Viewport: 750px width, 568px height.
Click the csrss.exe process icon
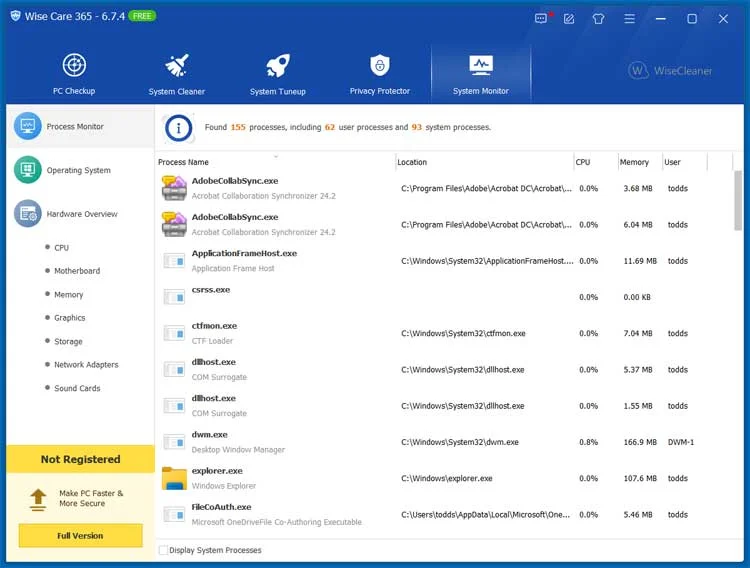tap(174, 297)
